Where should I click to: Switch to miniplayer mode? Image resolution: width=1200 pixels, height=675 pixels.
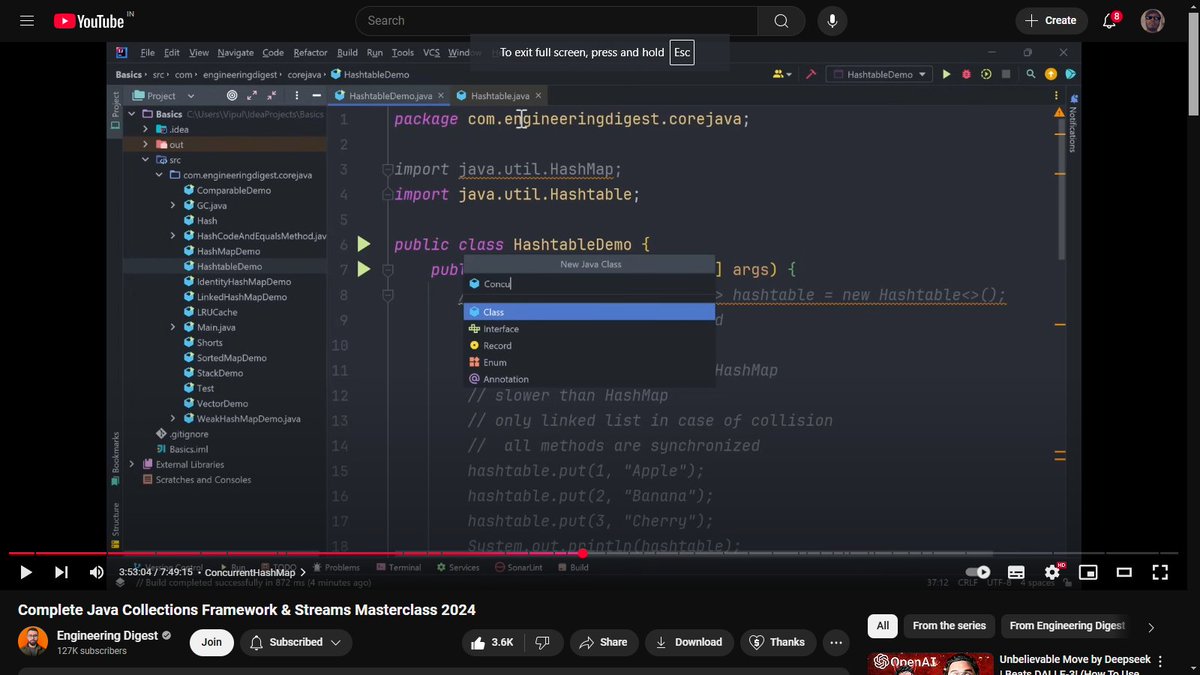[1088, 572]
